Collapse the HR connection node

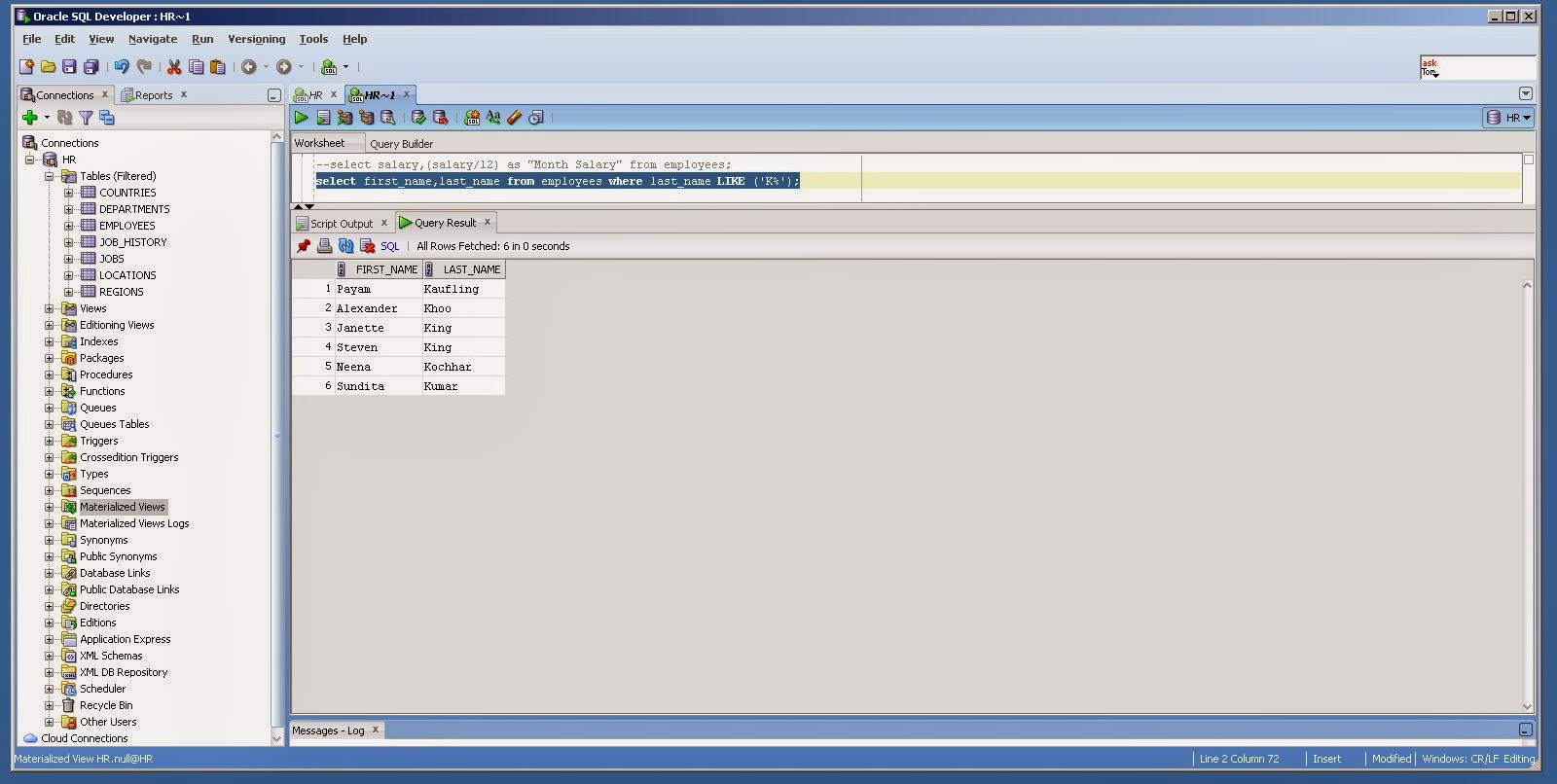30,160
